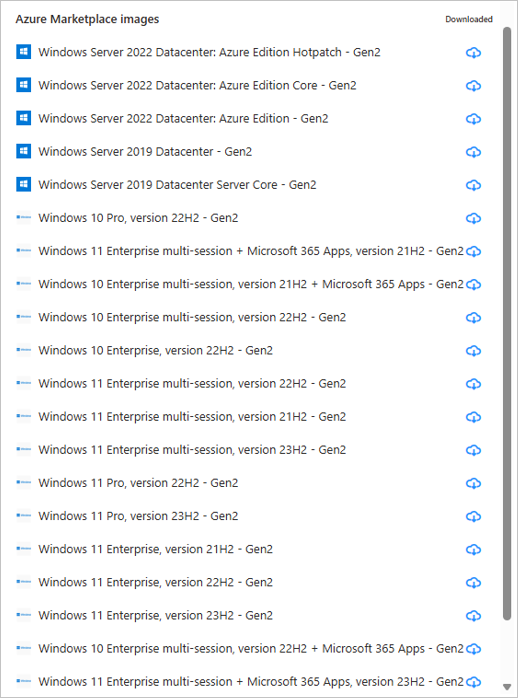518x698 pixels.
Task: Select Windows 11 multi-session + Microsoft 365 Apps 21H2 text
Action: [251, 251]
